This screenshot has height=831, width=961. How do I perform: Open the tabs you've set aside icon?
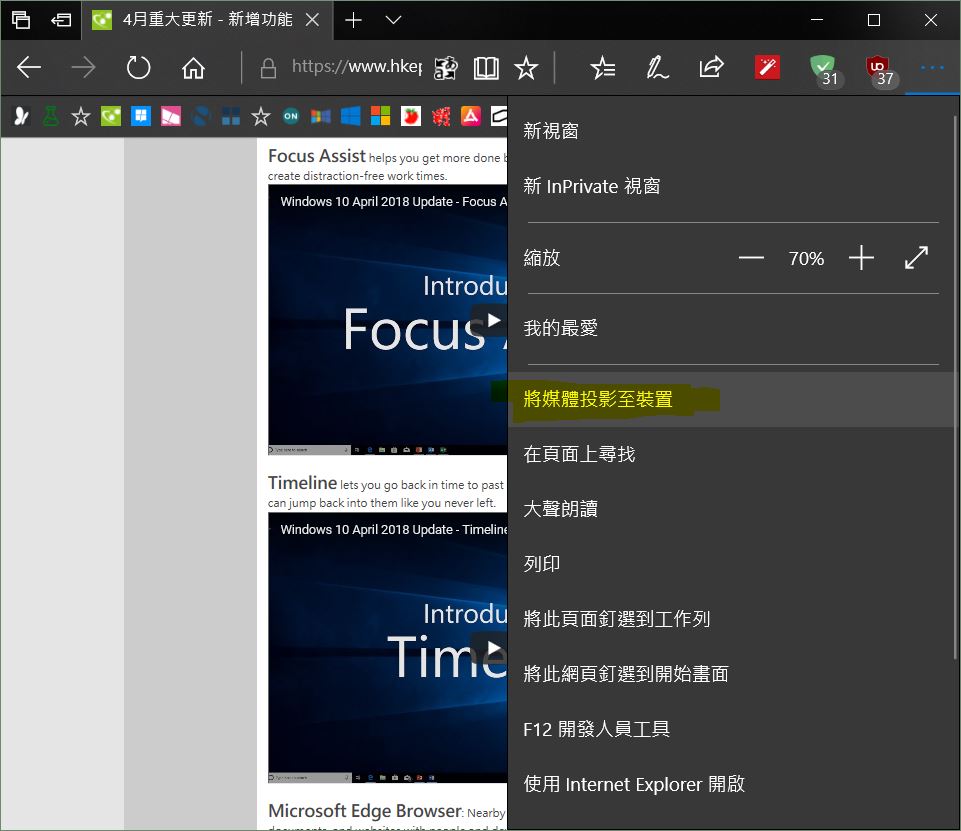[21, 20]
